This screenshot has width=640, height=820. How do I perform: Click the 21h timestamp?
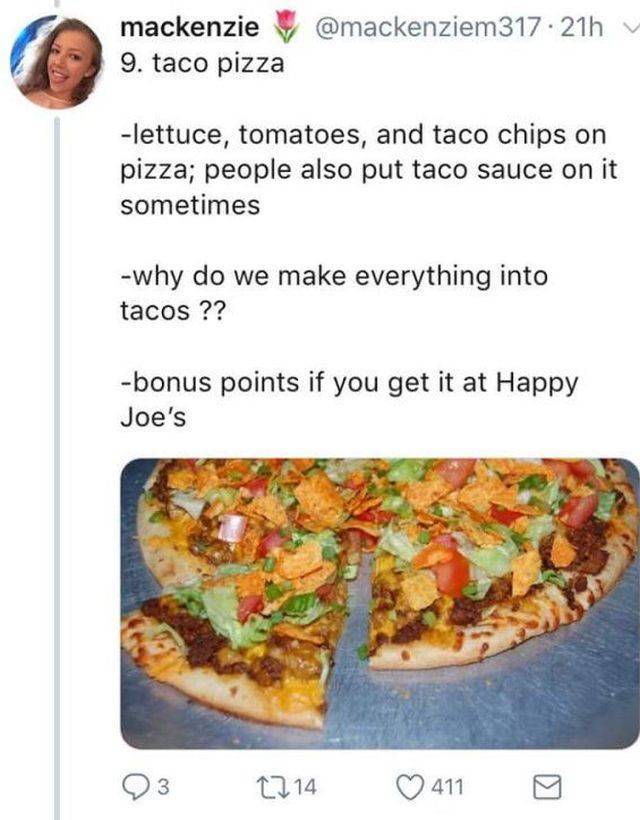[x=583, y=27]
